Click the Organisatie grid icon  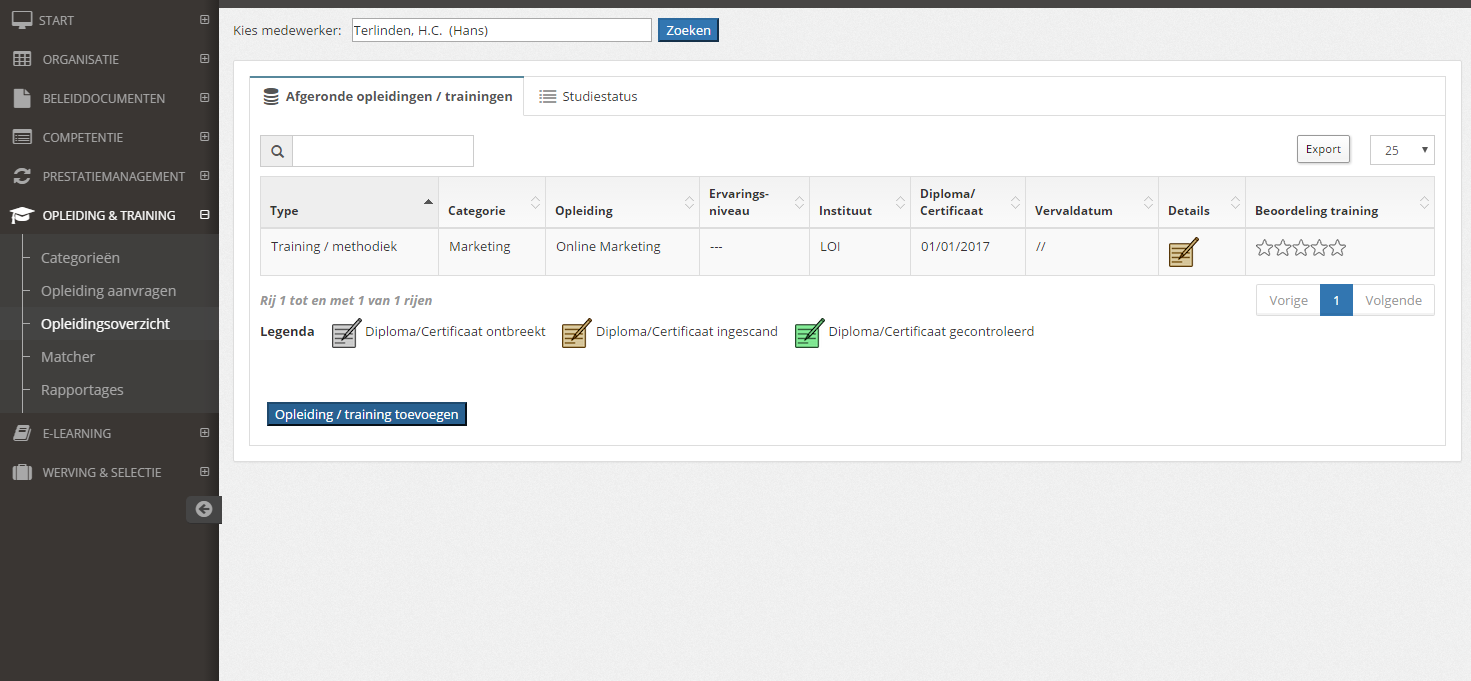[x=22, y=59]
